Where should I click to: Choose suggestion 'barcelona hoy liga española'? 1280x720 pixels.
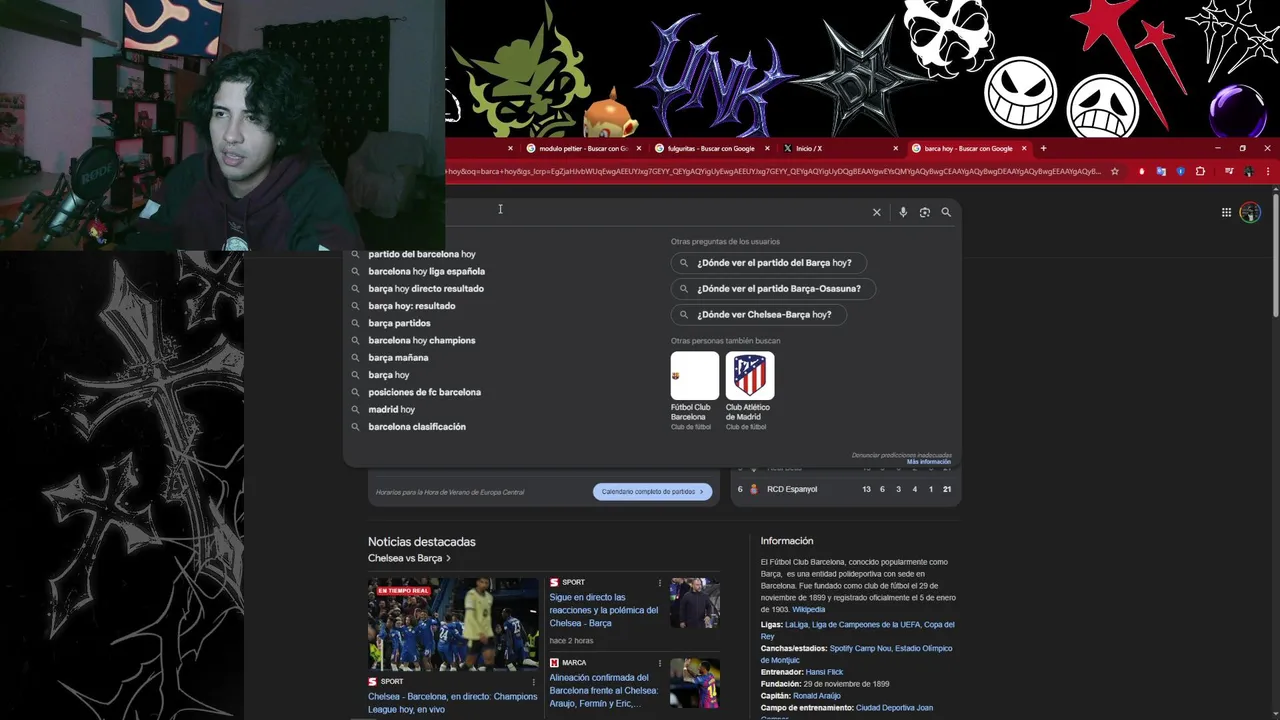pyautogui.click(x=426, y=271)
